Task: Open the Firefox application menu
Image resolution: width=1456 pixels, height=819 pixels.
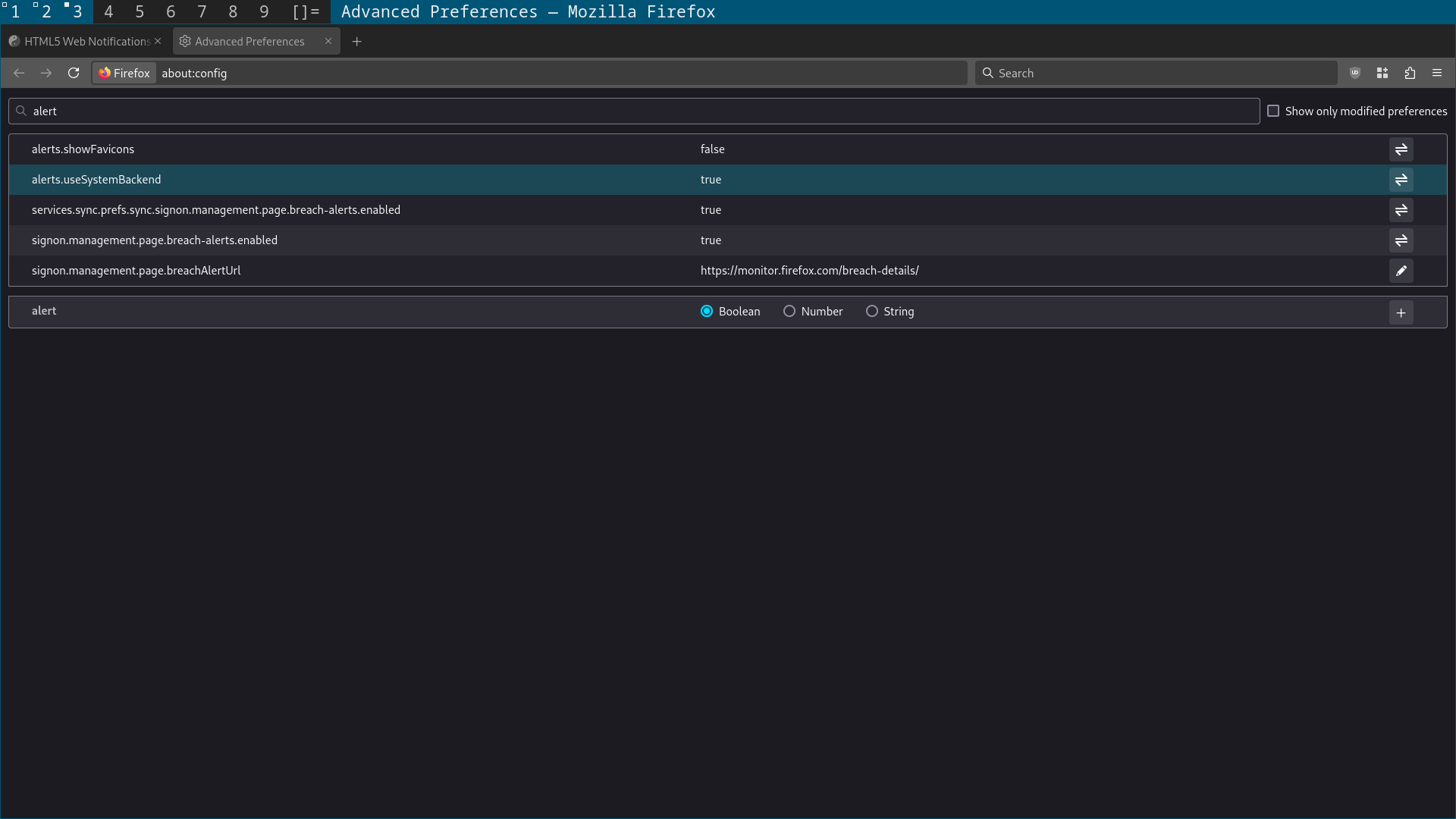Action: coord(1436,73)
